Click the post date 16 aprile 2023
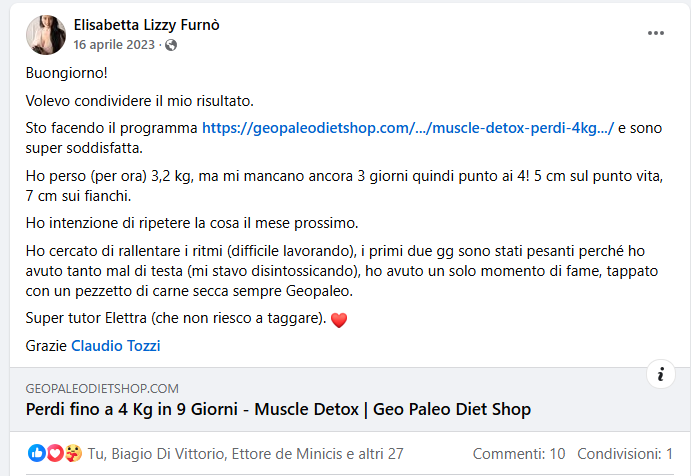The width and height of the screenshot is (691, 476). click(x=114, y=45)
